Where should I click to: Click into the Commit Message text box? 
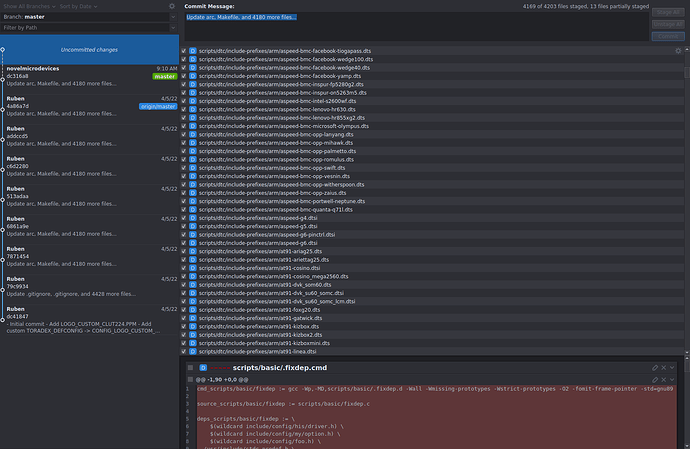[416, 27]
